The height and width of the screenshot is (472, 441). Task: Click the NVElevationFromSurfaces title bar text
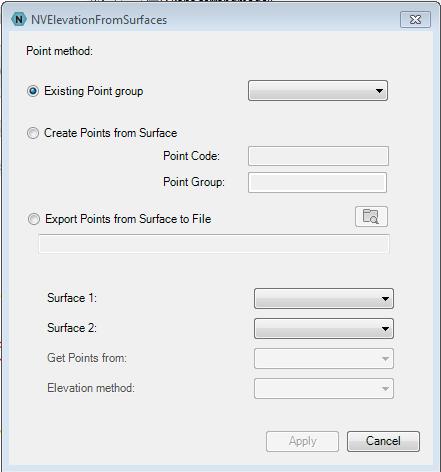click(x=99, y=20)
